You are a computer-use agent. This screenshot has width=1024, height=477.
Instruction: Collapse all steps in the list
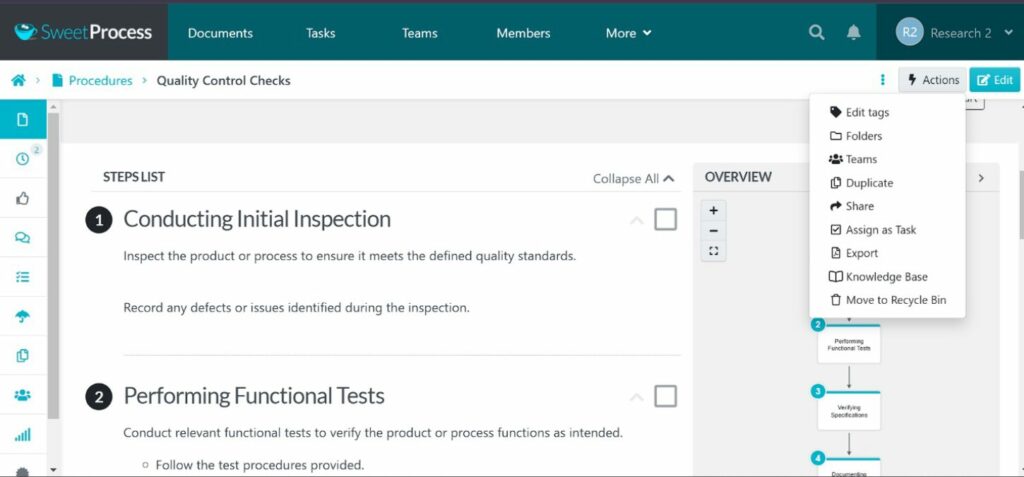[633, 179]
